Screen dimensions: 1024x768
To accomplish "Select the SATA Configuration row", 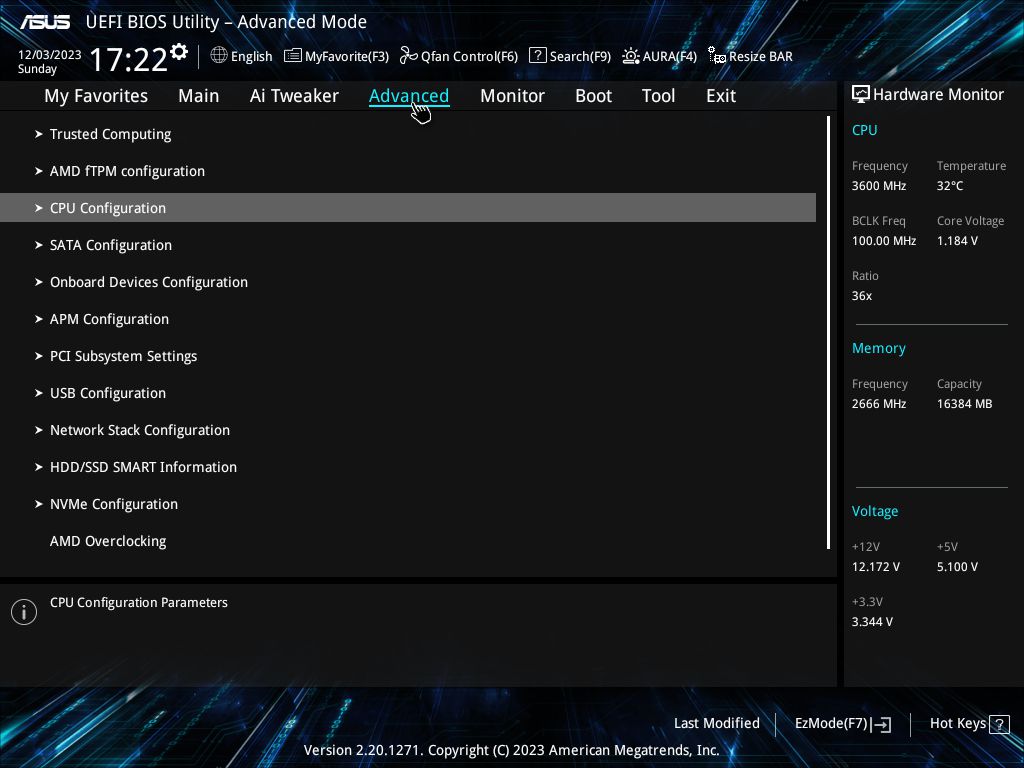I will click(x=408, y=245).
